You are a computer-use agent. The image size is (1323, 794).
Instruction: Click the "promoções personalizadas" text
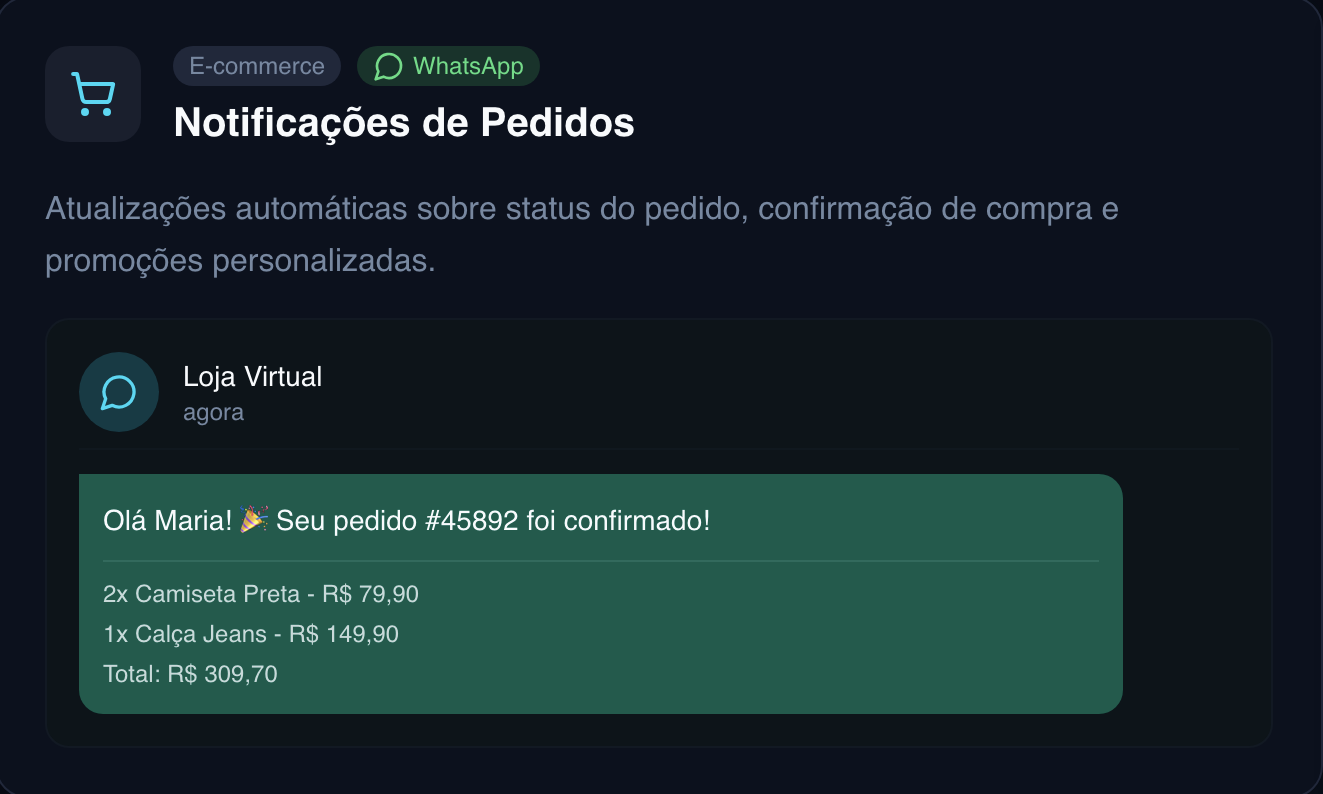click(x=240, y=261)
